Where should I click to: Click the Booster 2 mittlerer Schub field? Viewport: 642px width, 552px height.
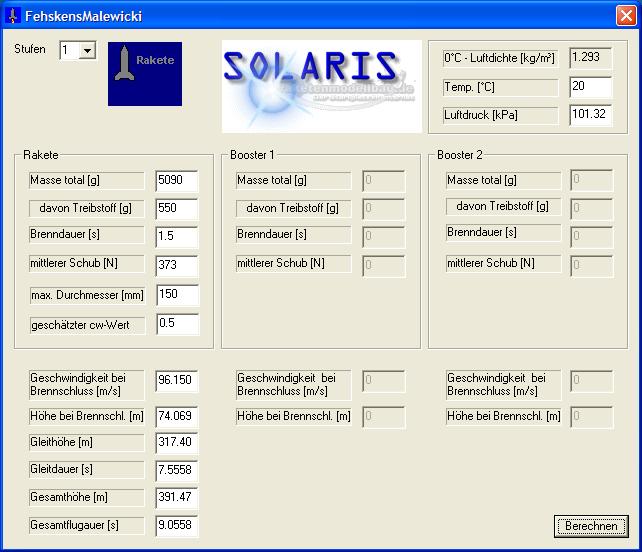point(592,265)
